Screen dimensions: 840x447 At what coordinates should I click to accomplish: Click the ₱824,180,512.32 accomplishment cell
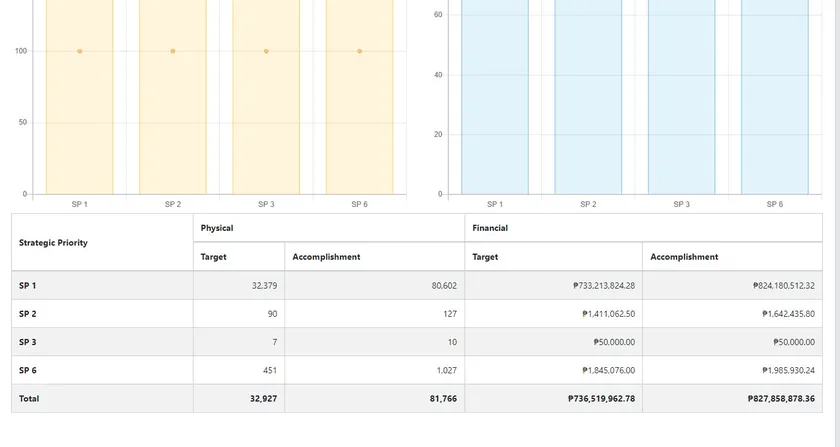pyautogui.click(x=732, y=286)
